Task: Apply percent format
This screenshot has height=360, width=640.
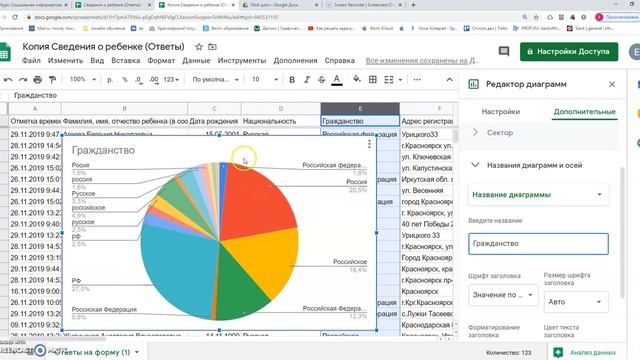Action: pos(125,80)
